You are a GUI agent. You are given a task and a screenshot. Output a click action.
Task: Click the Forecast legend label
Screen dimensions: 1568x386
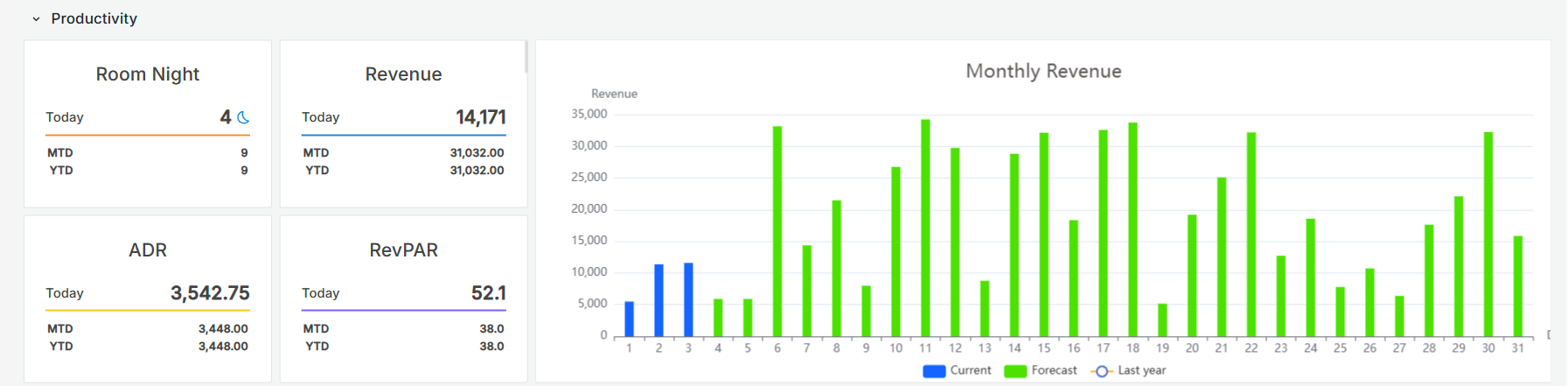[x=1054, y=370]
